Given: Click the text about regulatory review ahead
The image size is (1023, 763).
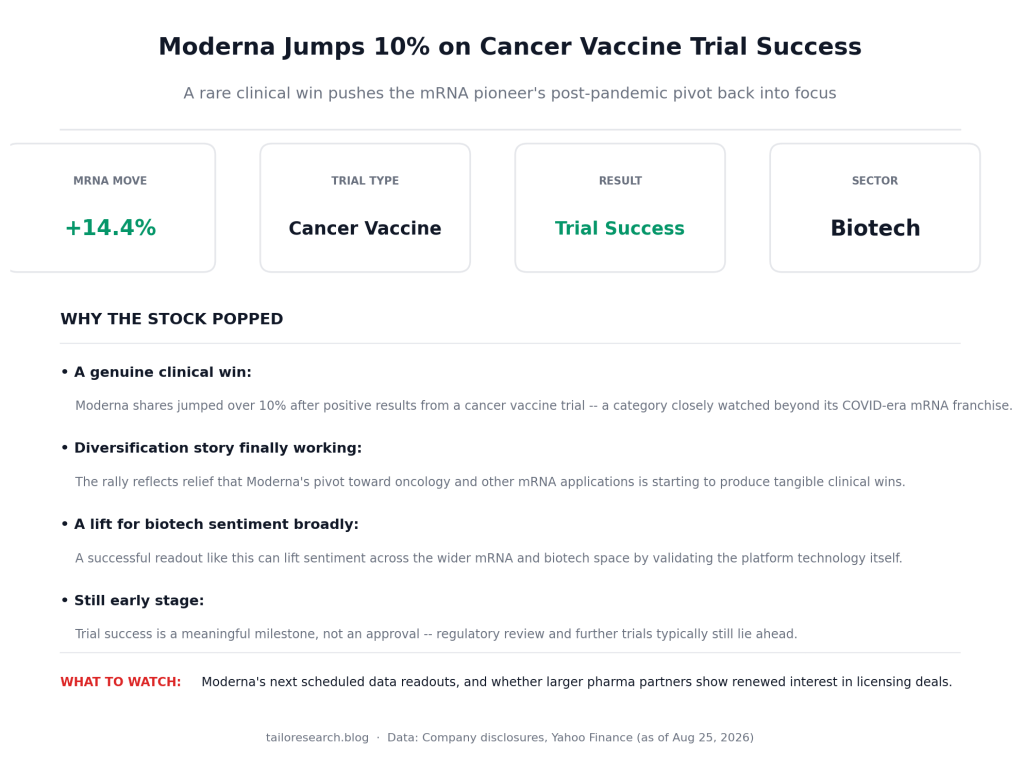Looking at the screenshot, I should click(436, 634).
